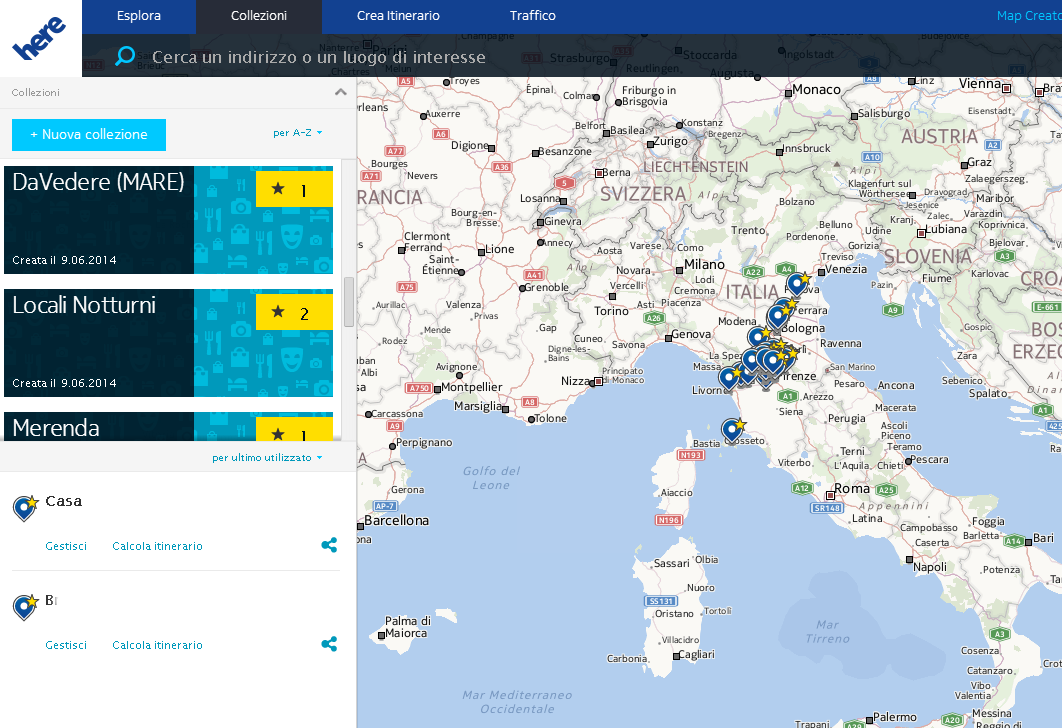
Task: Open the share icon for Casa
Action: 329,545
